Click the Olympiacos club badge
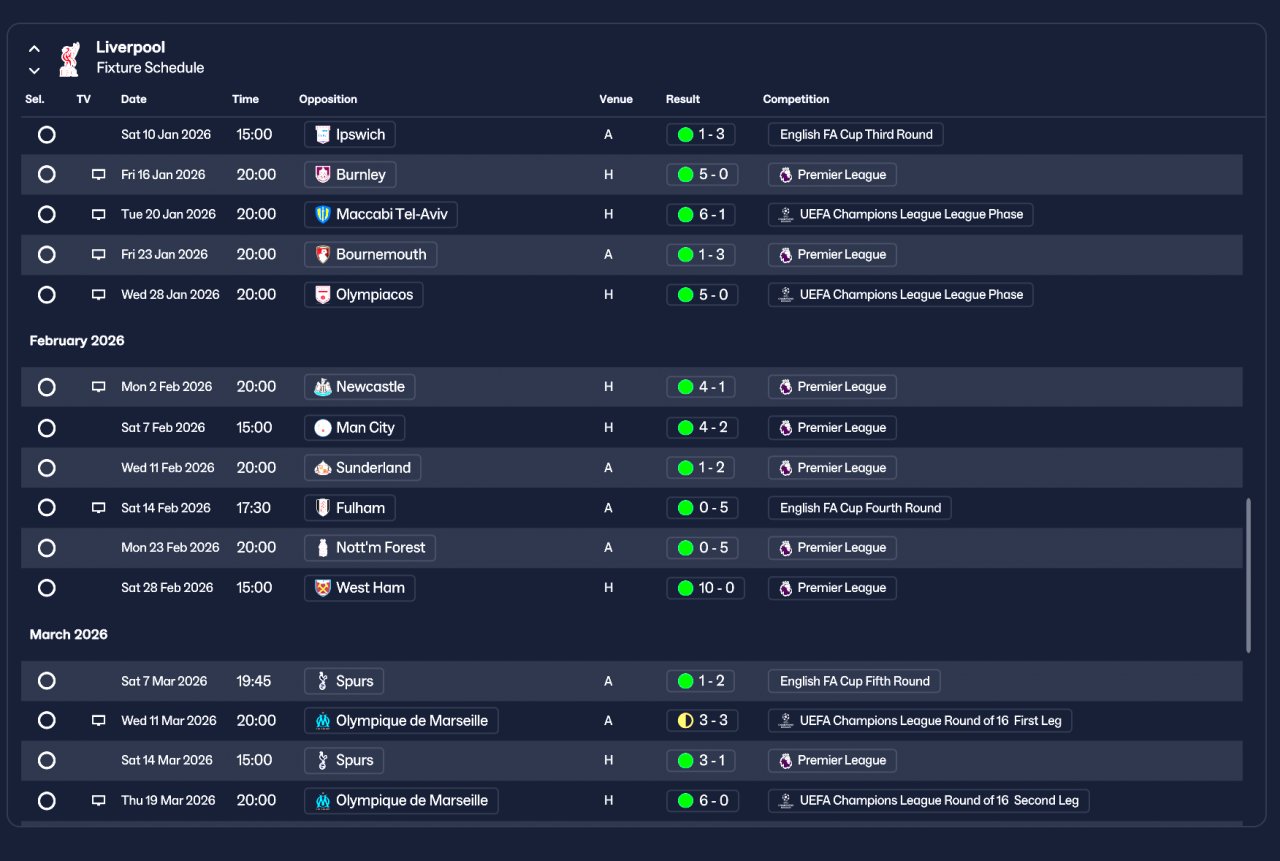 (322, 295)
